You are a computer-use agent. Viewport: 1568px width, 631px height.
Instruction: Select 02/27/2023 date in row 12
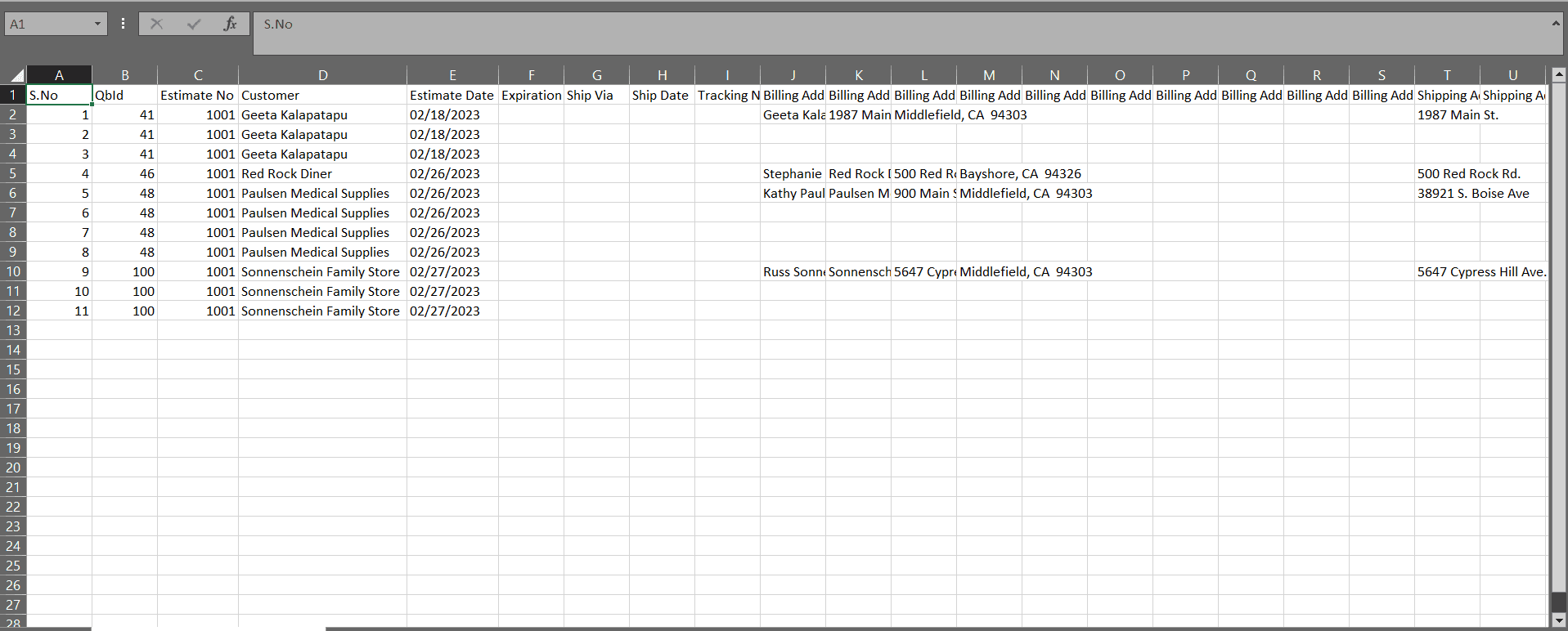pos(452,311)
